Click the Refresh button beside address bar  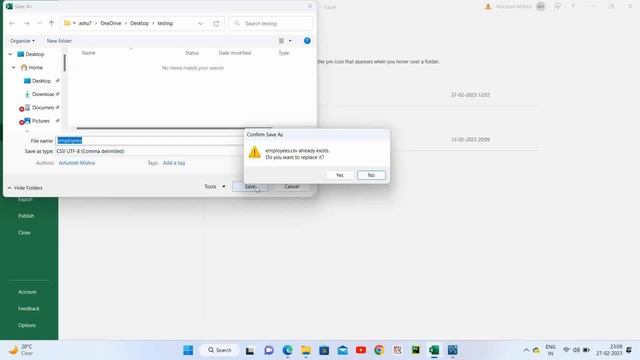[x=216, y=23]
